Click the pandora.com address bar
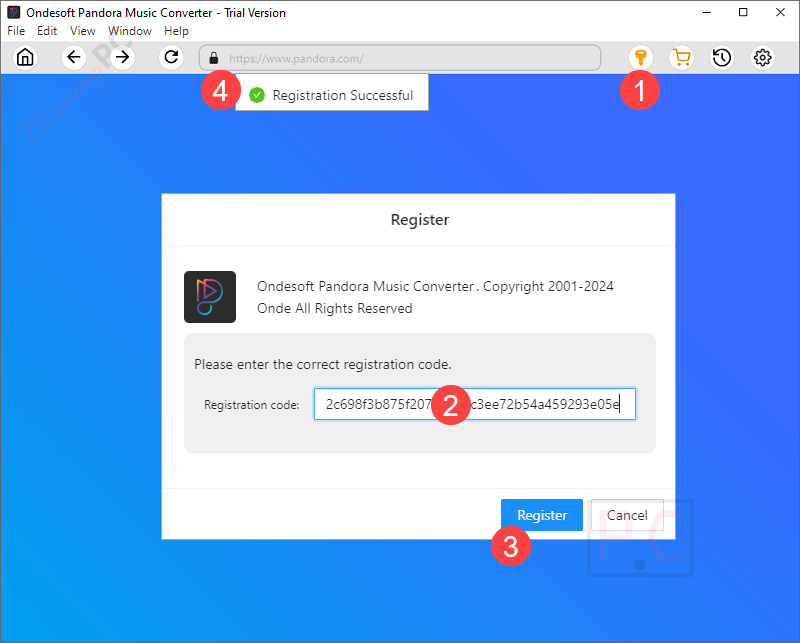The image size is (800, 643). pyautogui.click(x=399, y=58)
